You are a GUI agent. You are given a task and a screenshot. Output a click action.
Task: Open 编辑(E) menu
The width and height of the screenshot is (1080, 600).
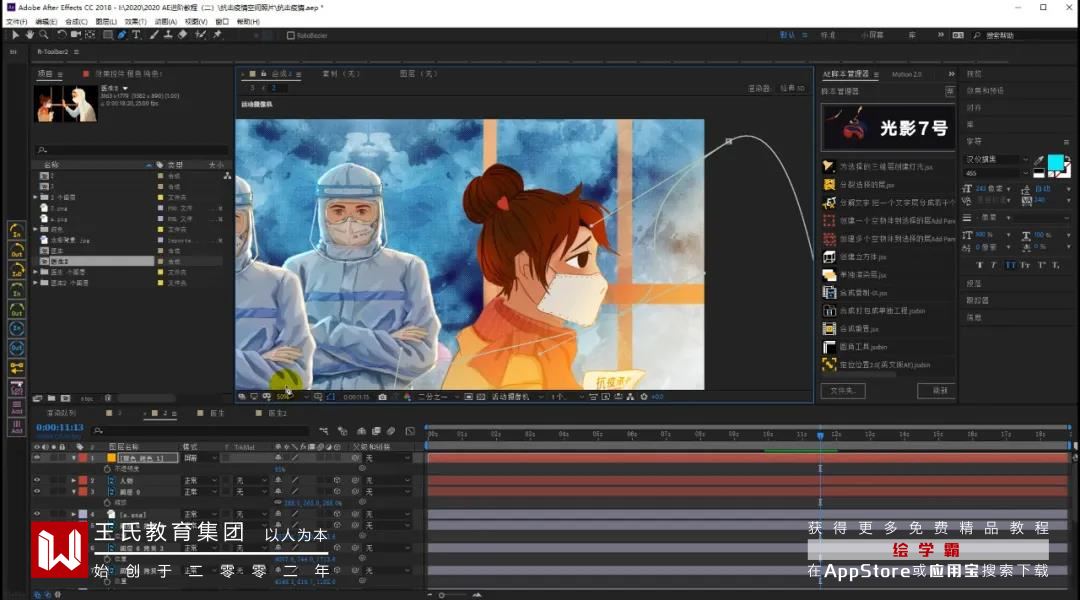pos(46,21)
